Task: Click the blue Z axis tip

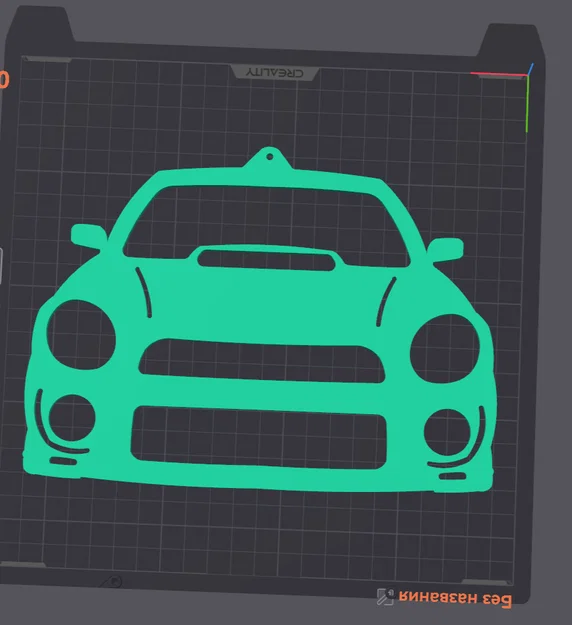Action: pos(531,69)
